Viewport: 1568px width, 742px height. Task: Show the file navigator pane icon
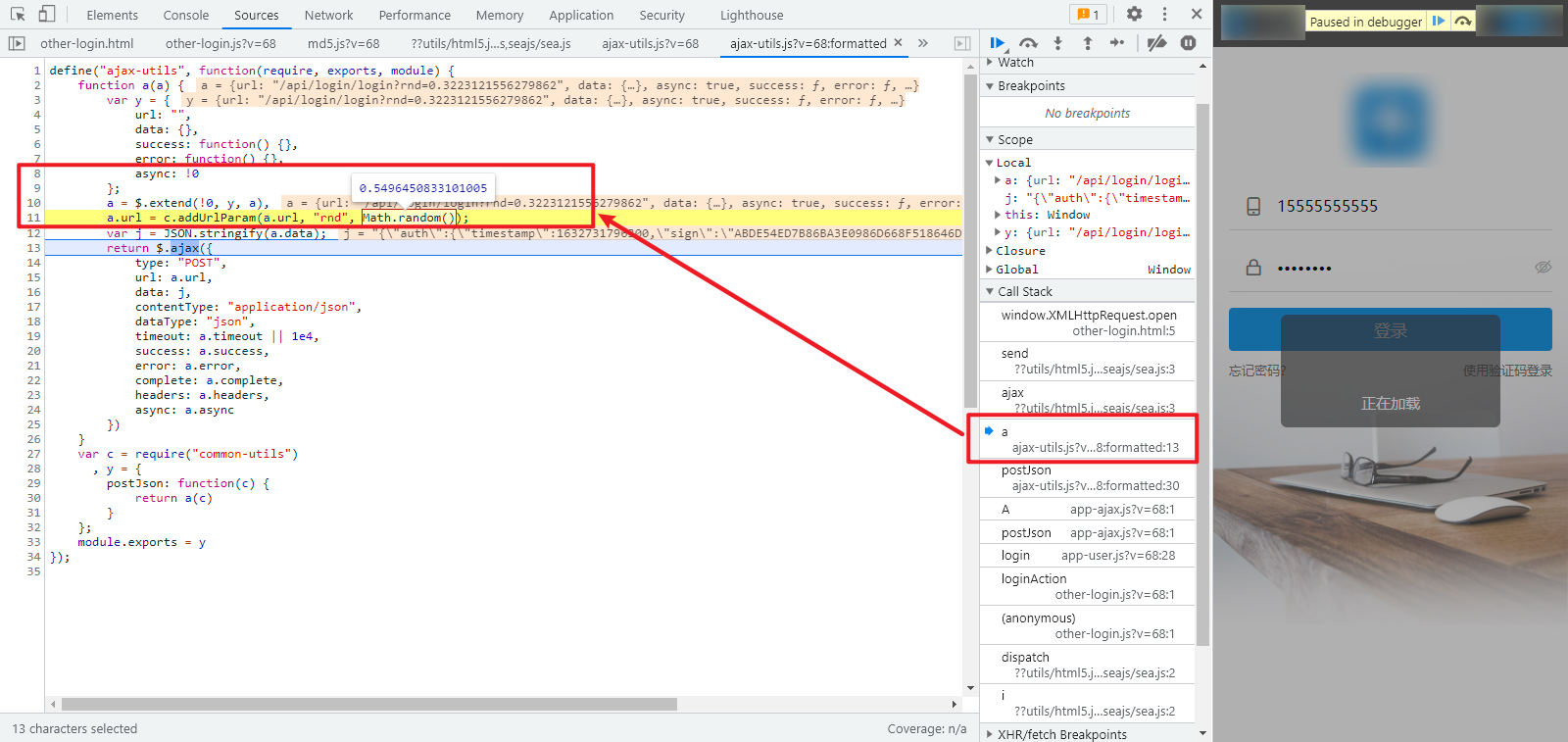pyautogui.click(x=17, y=43)
